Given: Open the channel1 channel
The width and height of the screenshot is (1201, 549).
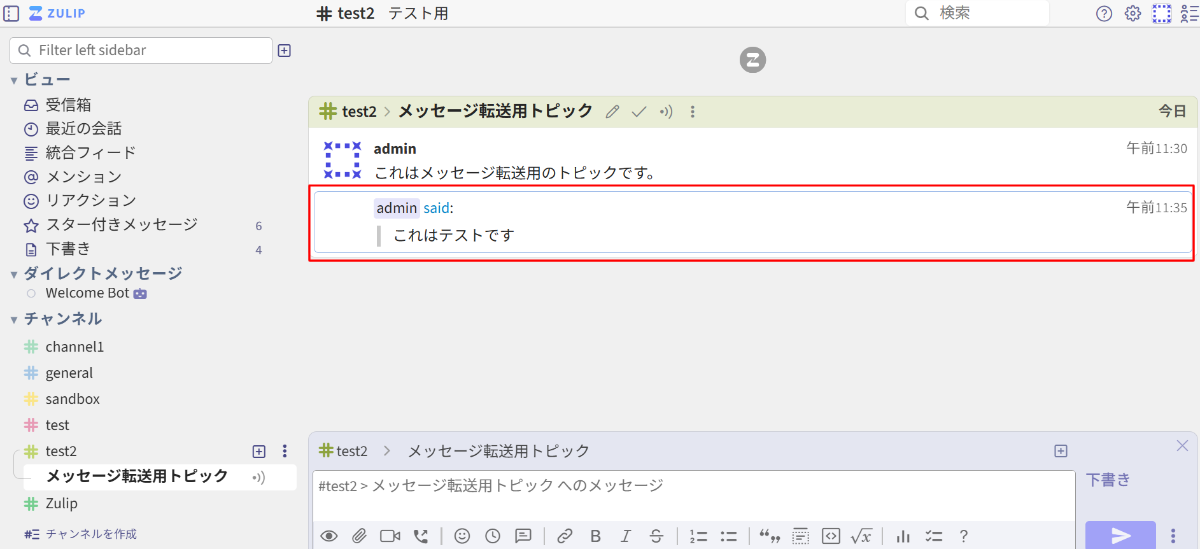Looking at the screenshot, I should point(74,347).
